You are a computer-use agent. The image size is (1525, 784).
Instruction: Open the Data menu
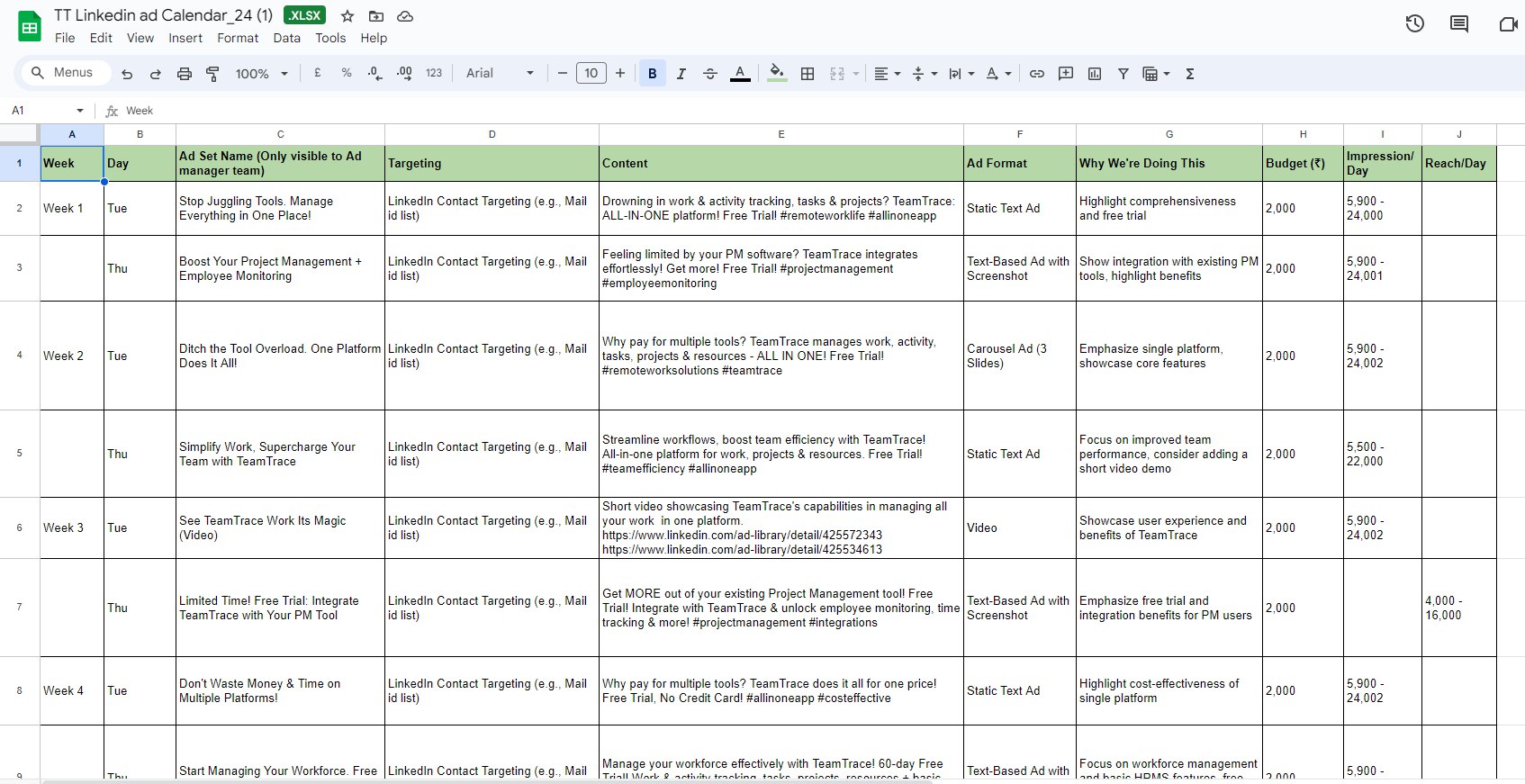point(286,38)
